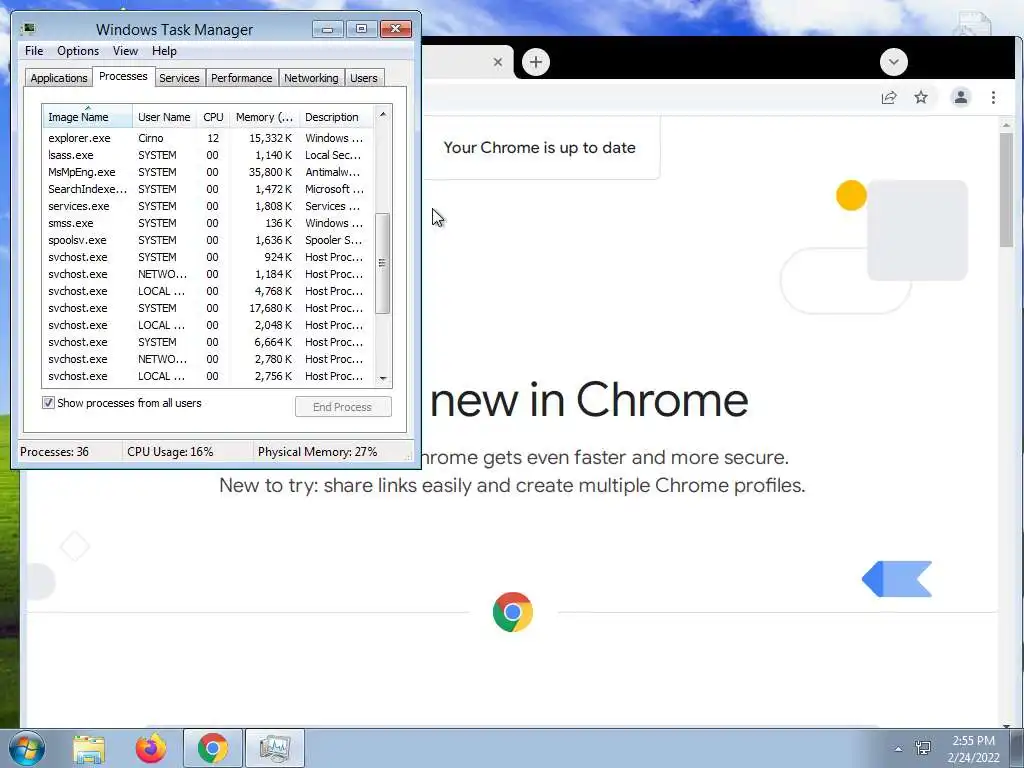Show hidden system tray icons
Viewport: 1024px width, 768px height.
(x=898, y=749)
